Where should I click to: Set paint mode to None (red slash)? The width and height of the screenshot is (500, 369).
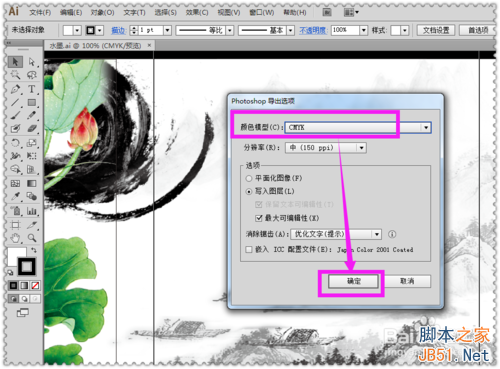(35, 285)
